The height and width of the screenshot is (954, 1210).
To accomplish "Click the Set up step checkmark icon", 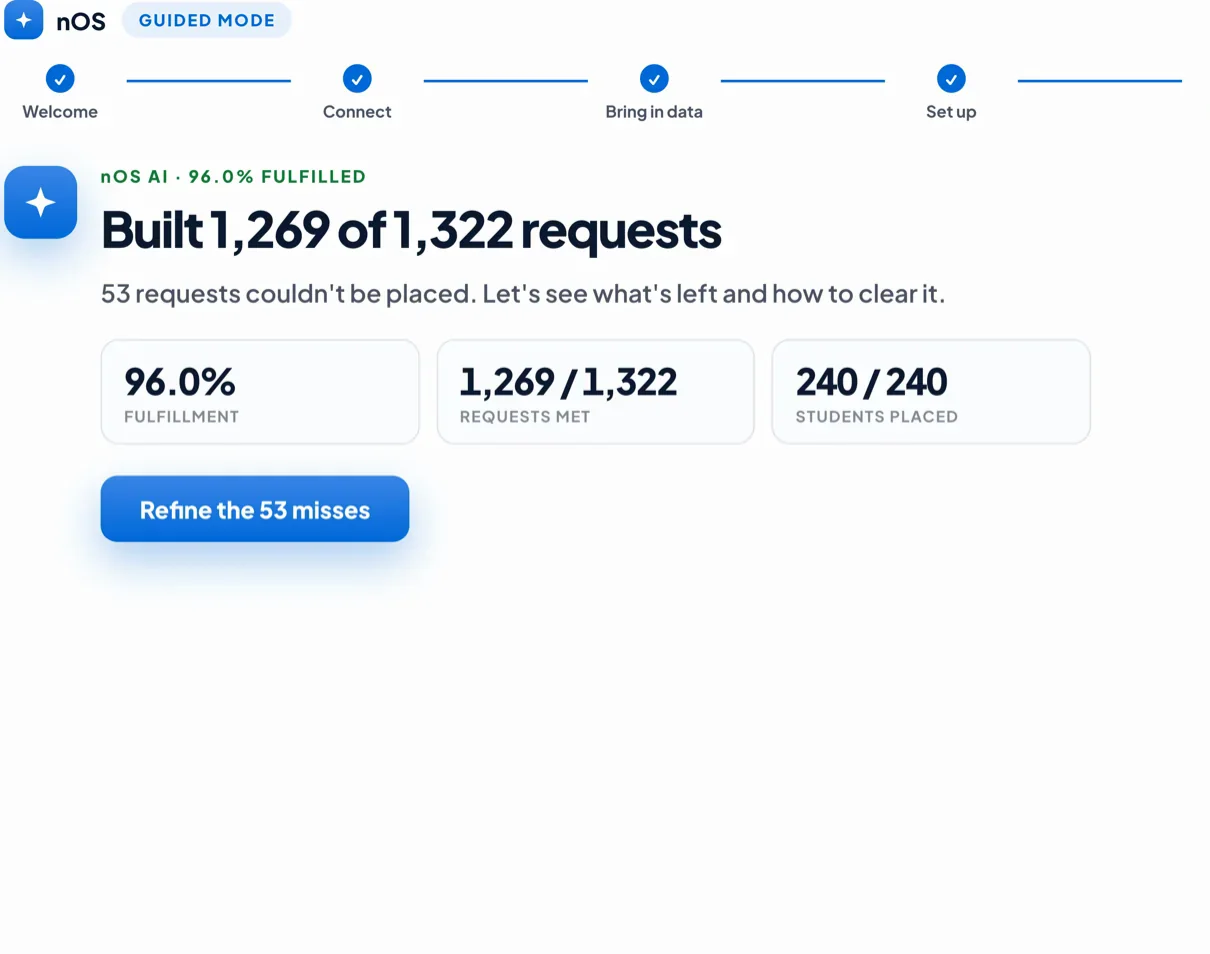I will 951,78.
